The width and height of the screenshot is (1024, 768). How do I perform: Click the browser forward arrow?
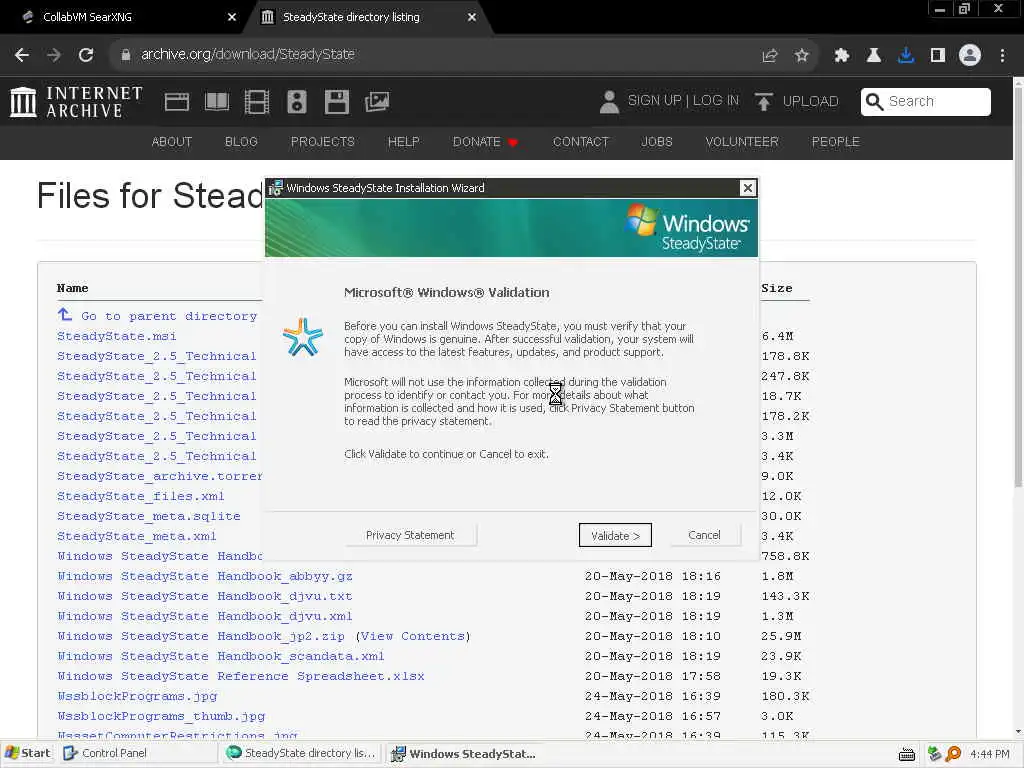54,55
